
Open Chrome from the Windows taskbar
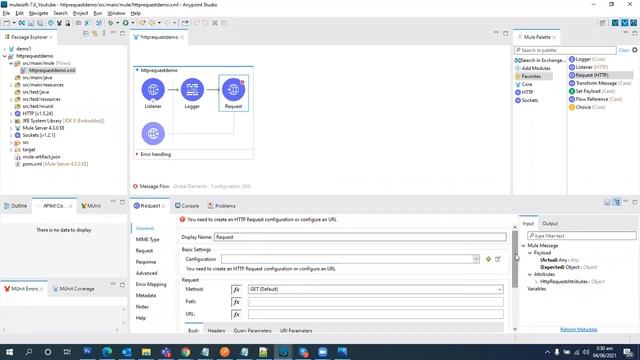point(185,351)
